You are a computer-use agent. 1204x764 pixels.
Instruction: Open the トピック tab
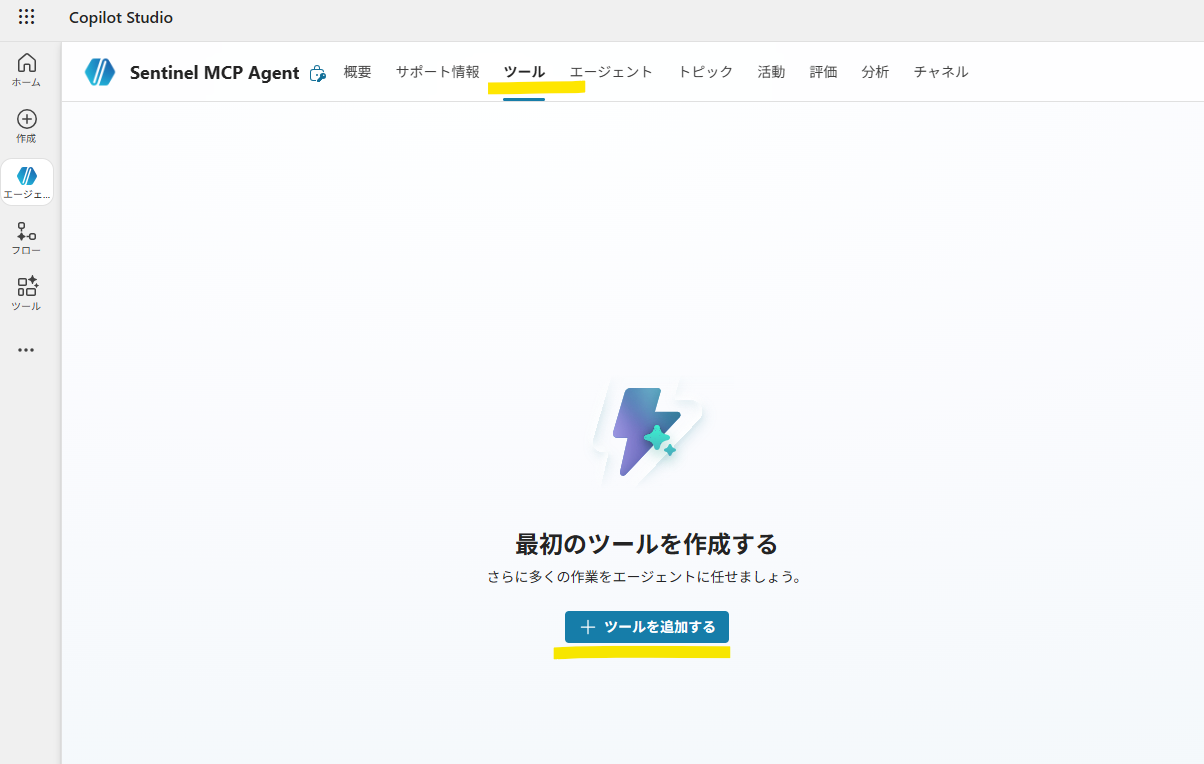coord(705,72)
